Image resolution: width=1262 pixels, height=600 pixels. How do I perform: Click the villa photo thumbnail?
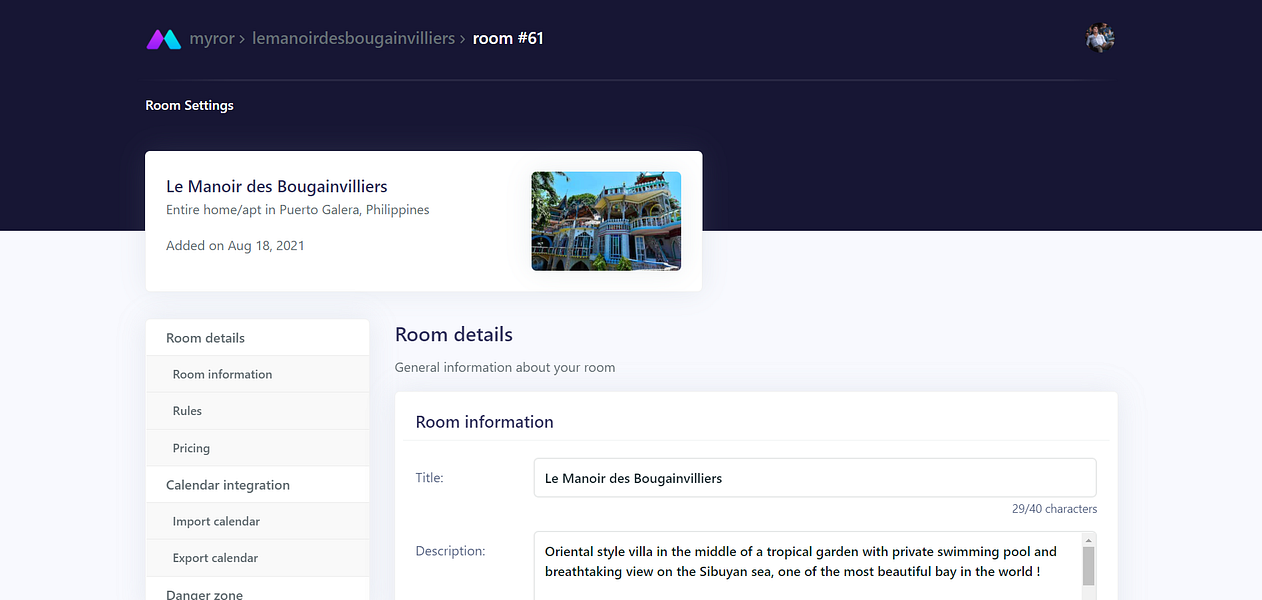pyautogui.click(x=606, y=221)
